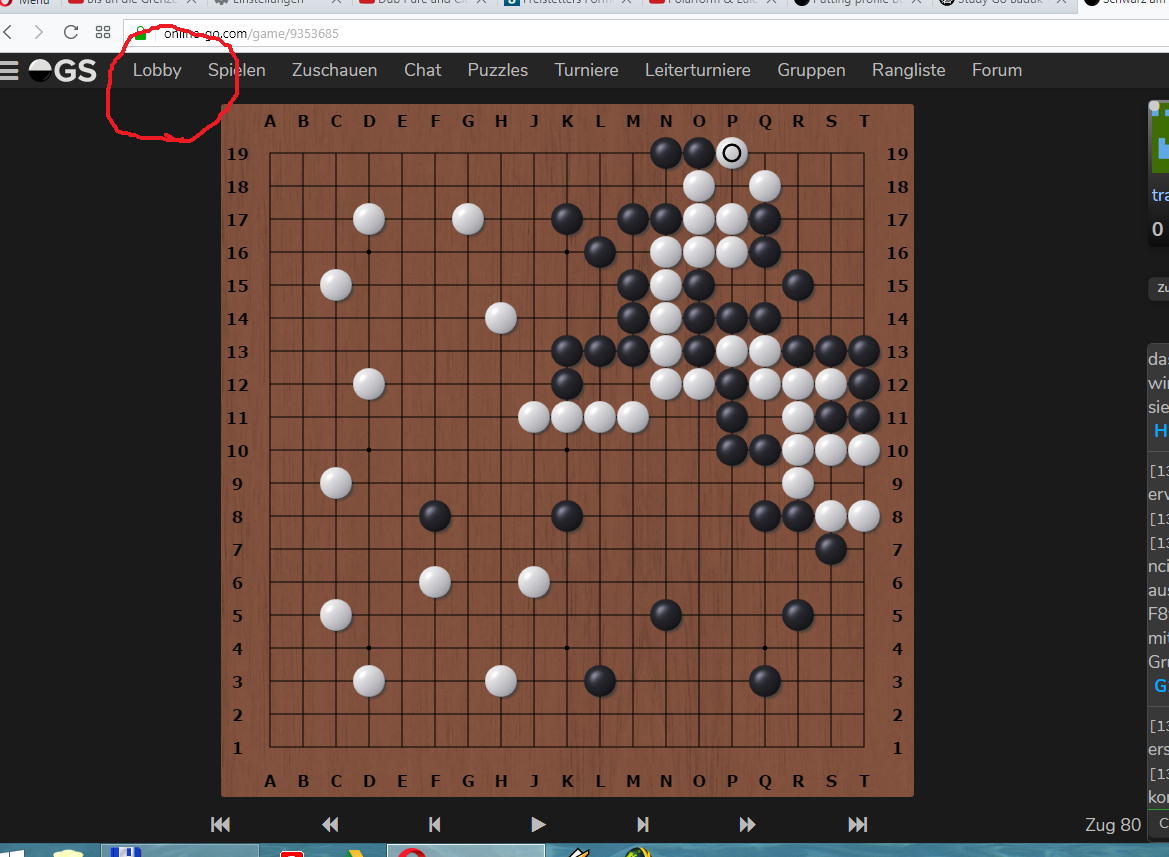Click the marked white stone at P19
The width and height of the screenshot is (1169, 857).
(732, 153)
